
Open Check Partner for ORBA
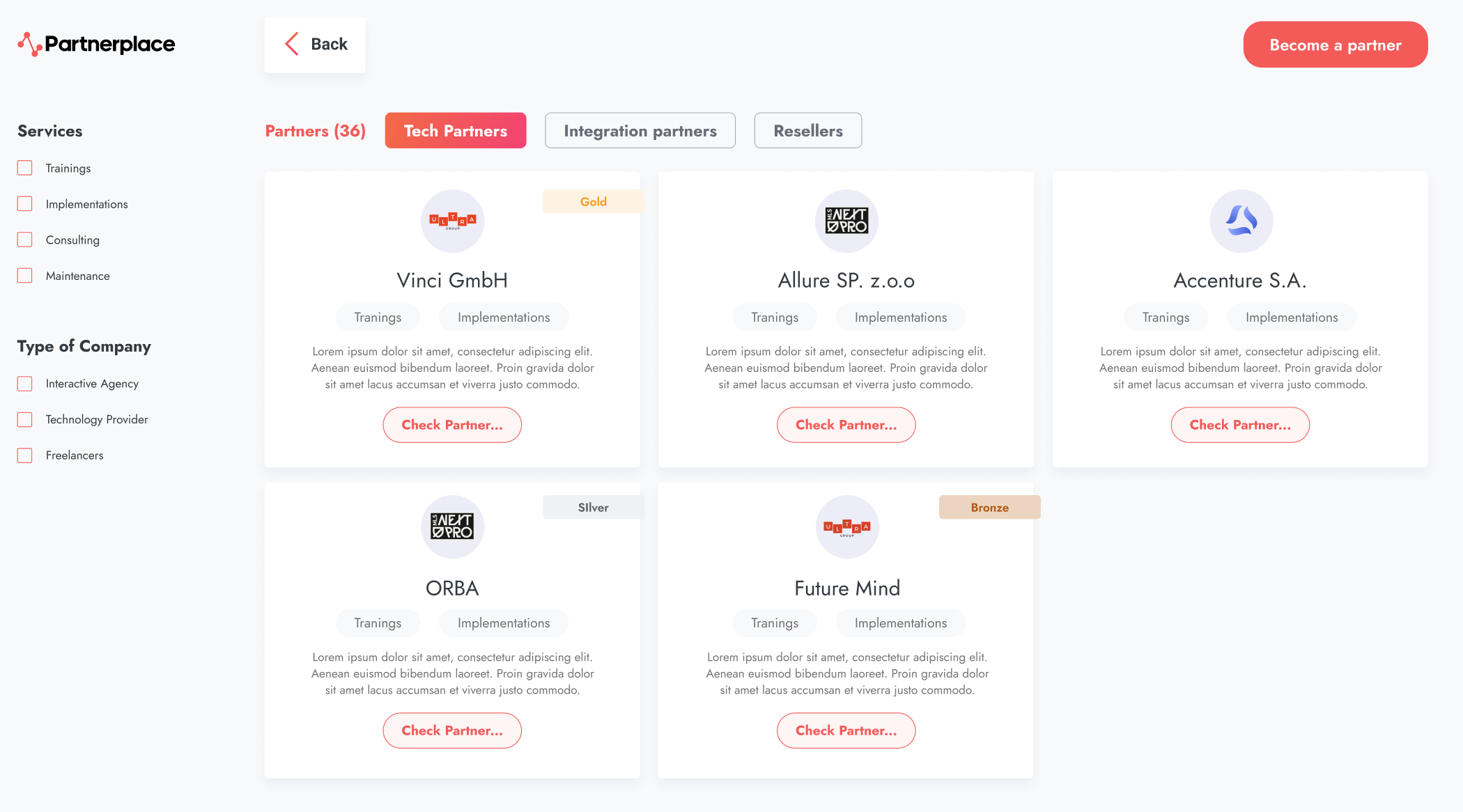[x=452, y=731]
